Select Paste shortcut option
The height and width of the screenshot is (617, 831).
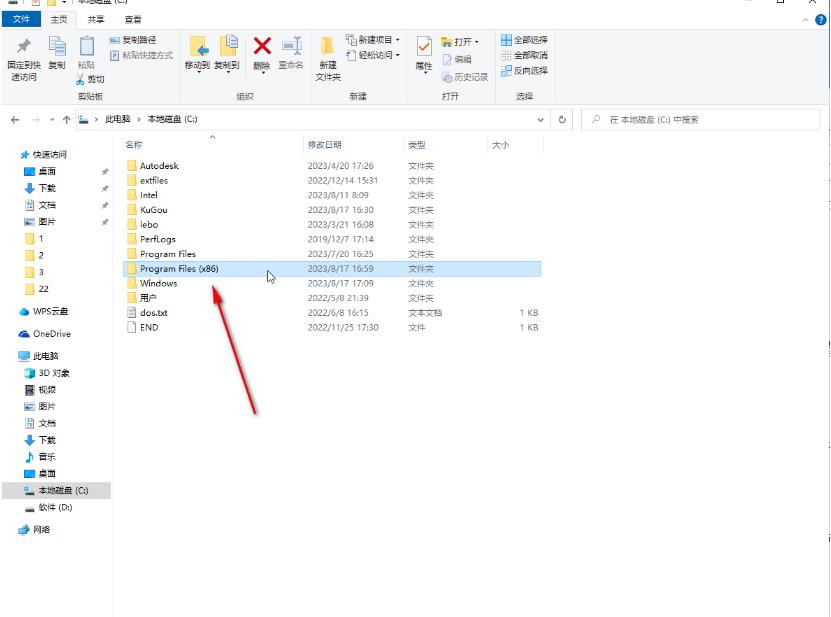pyautogui.click(x=142, y=55)
